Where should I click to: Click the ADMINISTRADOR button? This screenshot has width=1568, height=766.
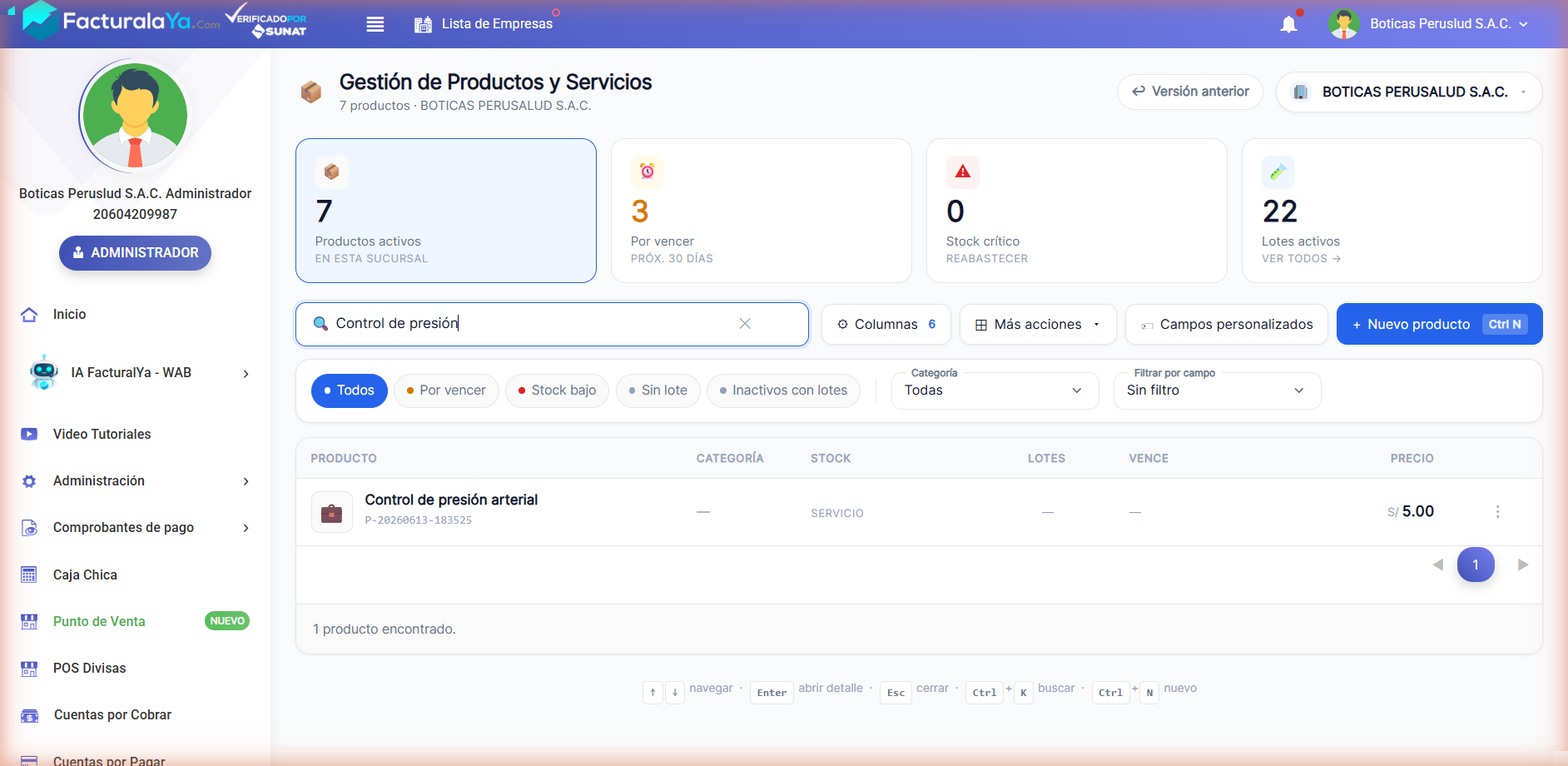point(135,253)
